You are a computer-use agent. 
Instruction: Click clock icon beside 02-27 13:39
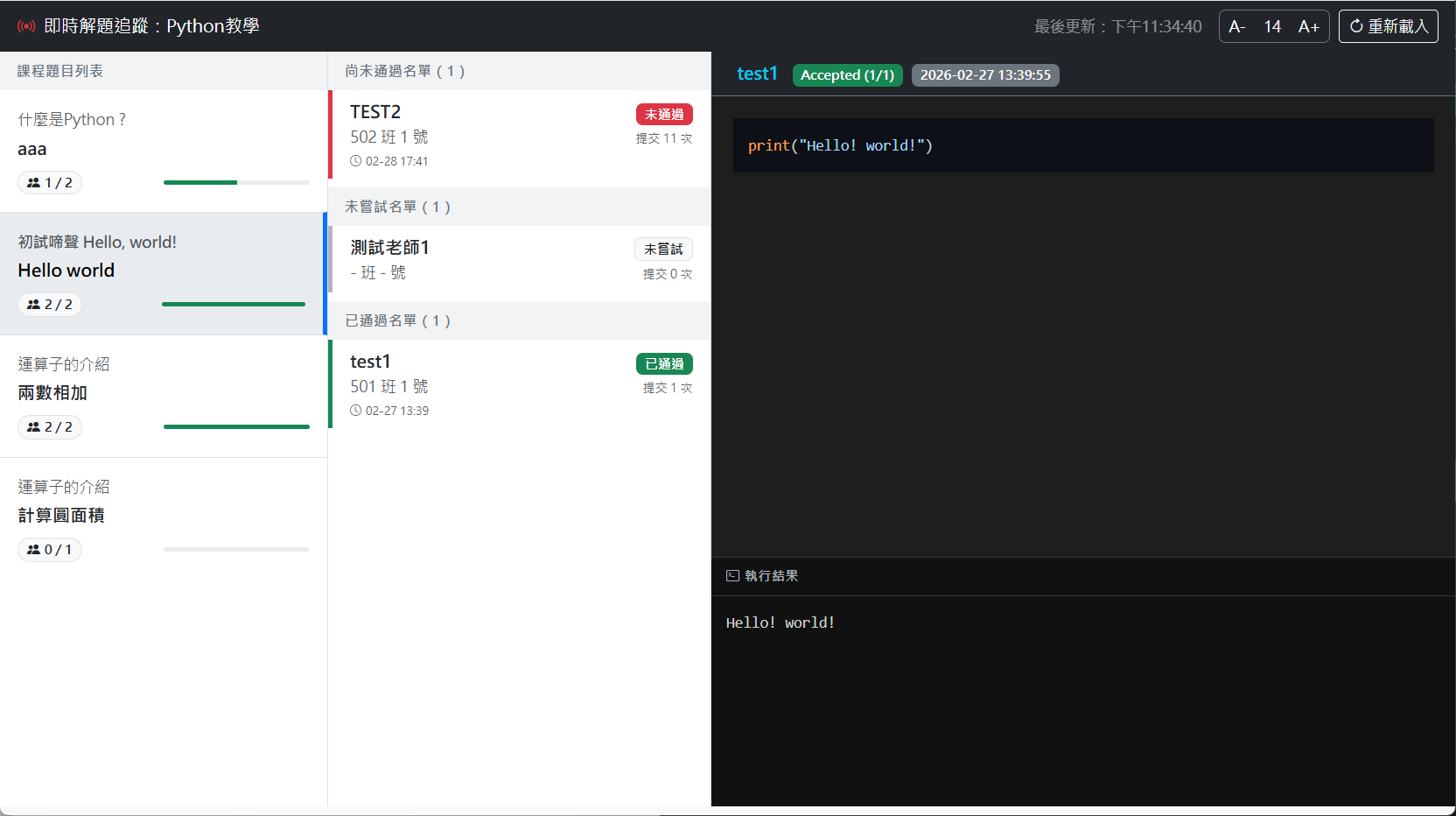(x=356, y=411)
